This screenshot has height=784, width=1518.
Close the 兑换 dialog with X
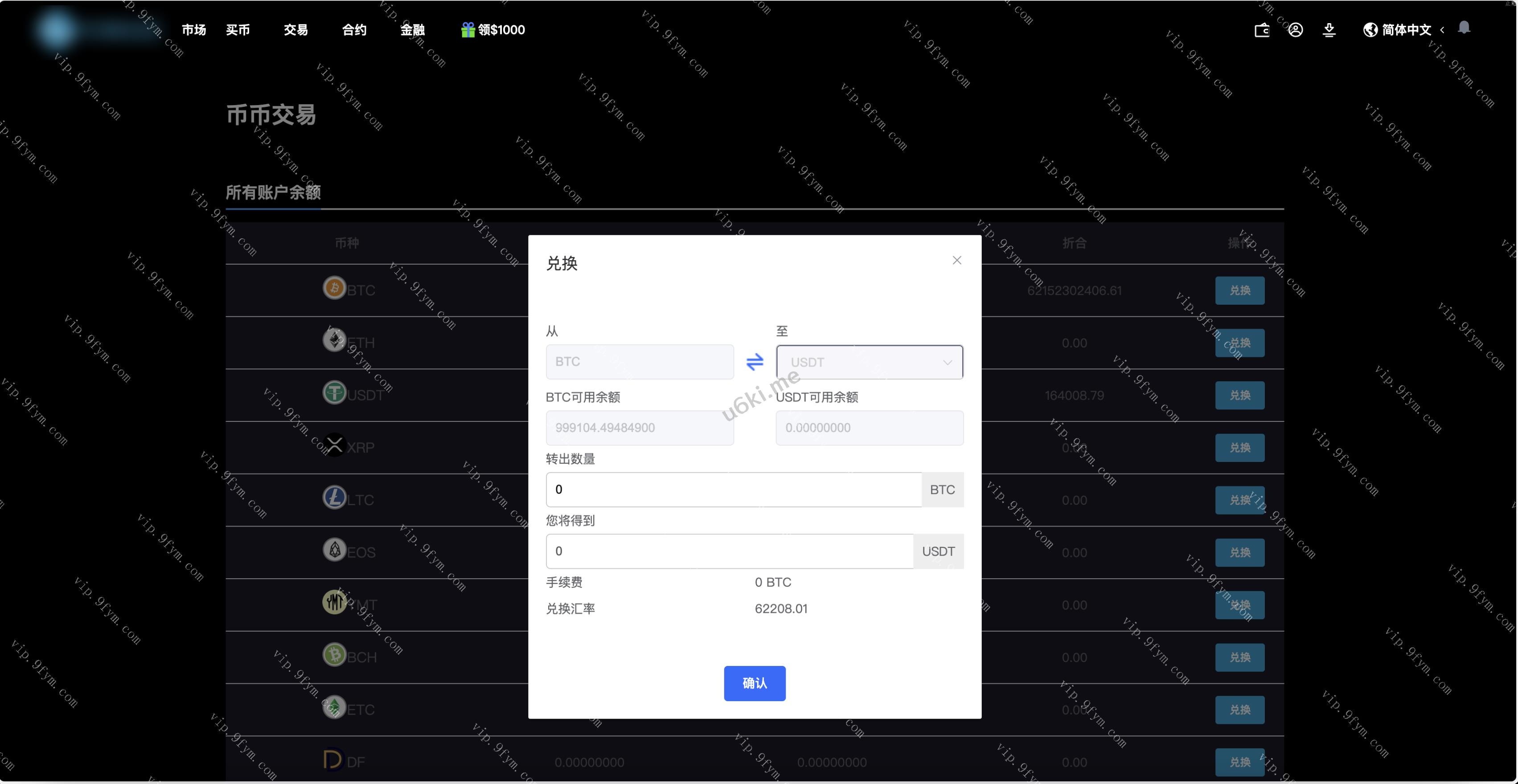click(956, 260)
